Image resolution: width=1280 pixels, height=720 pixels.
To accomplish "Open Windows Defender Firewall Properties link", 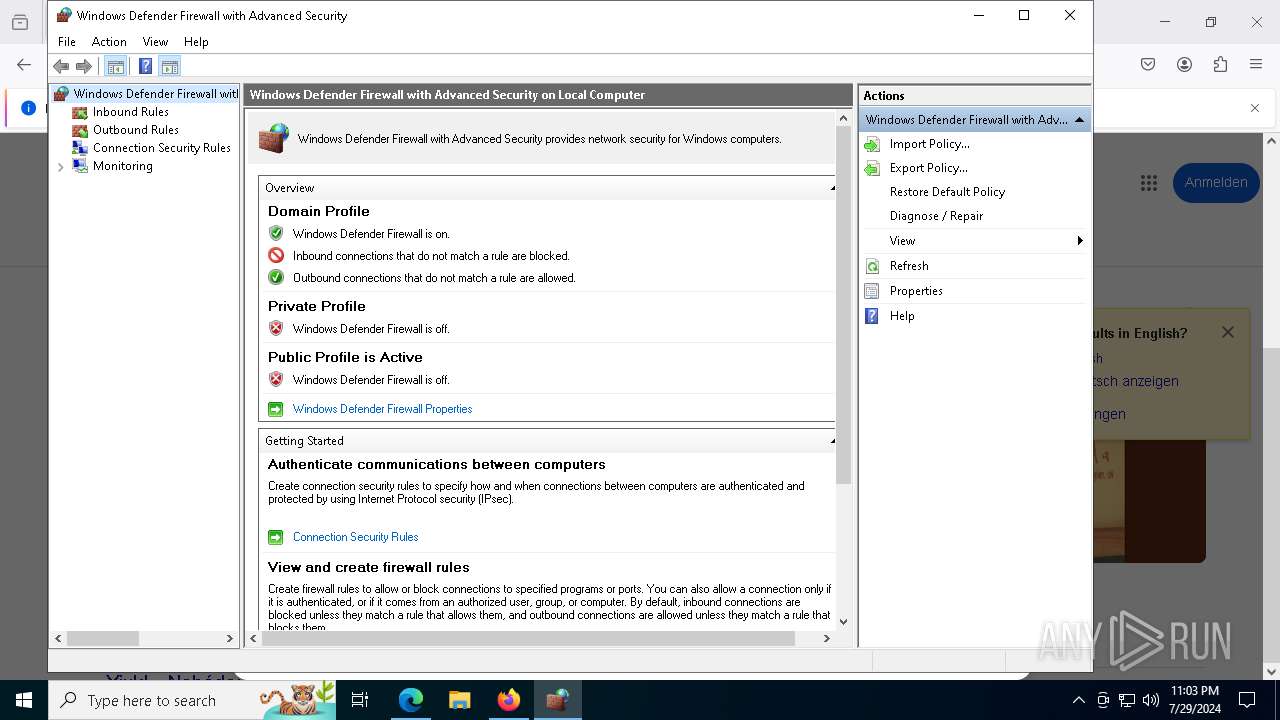I will pyautogui.click(x=382, y=409).
